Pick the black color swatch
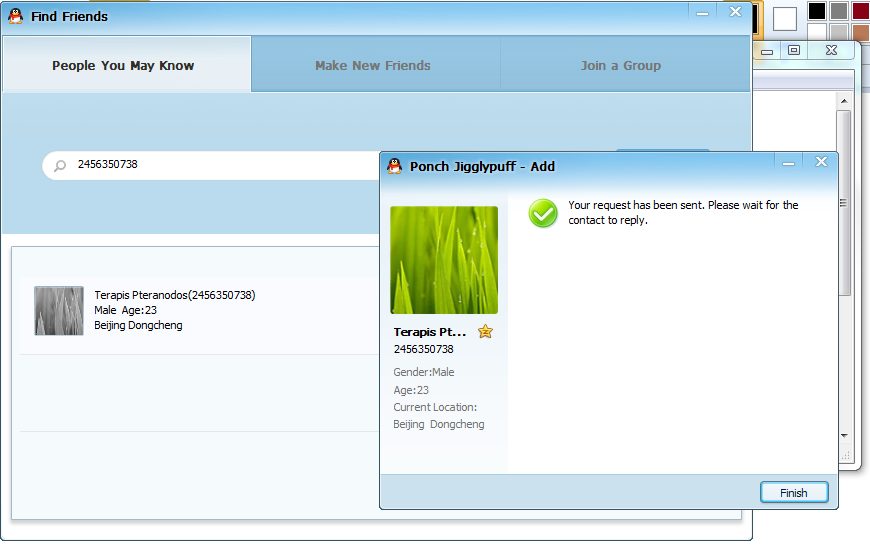Image resolution: width=870 pixels, height=546 pixels. [x=817, y=11]
